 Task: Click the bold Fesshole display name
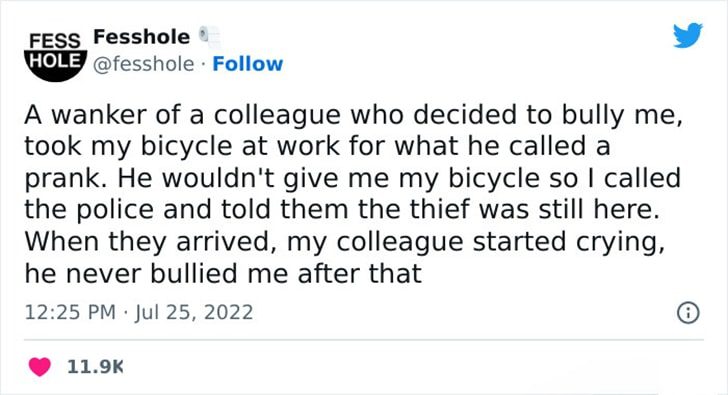[x=142, y=37]
